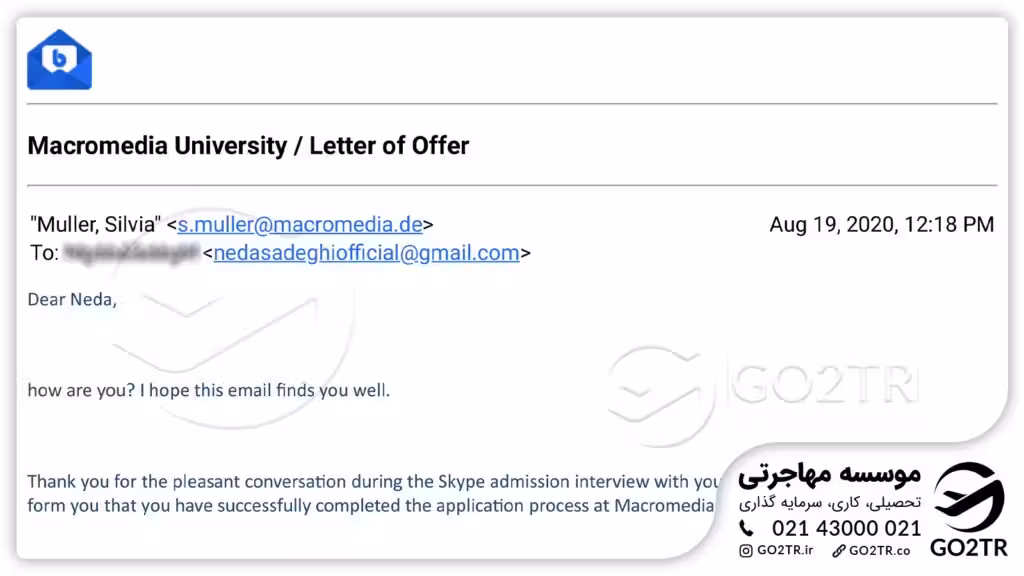Visit the GO2TR.co website link

(879, 551)
